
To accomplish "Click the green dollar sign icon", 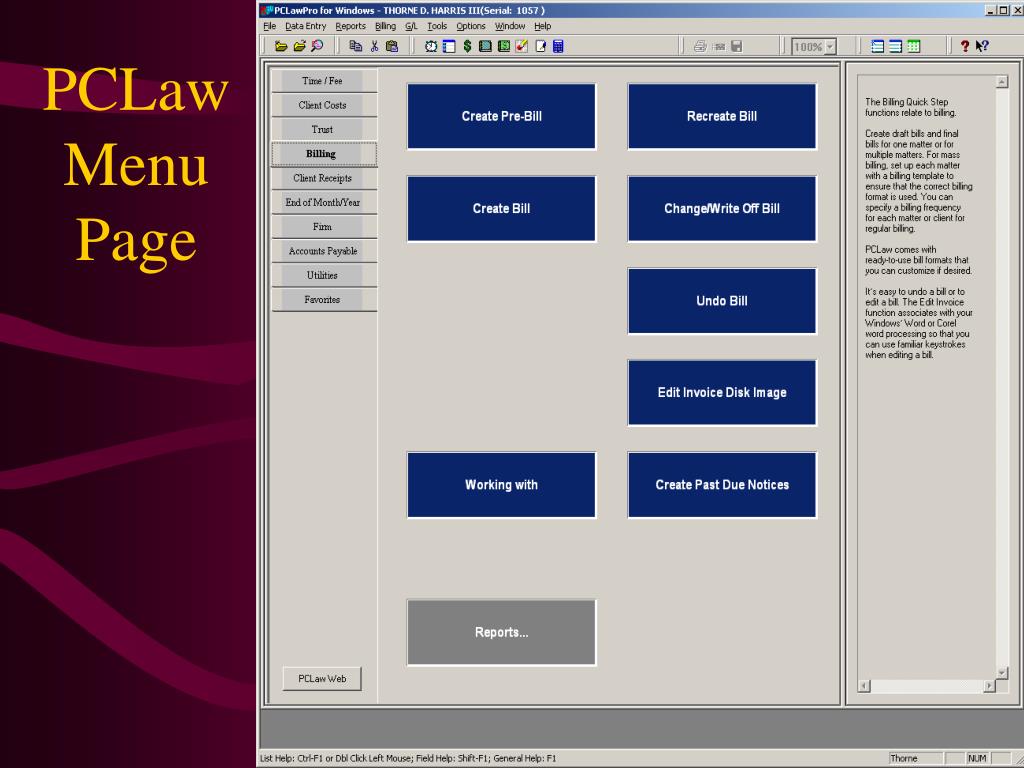I will tap(468, 46).
